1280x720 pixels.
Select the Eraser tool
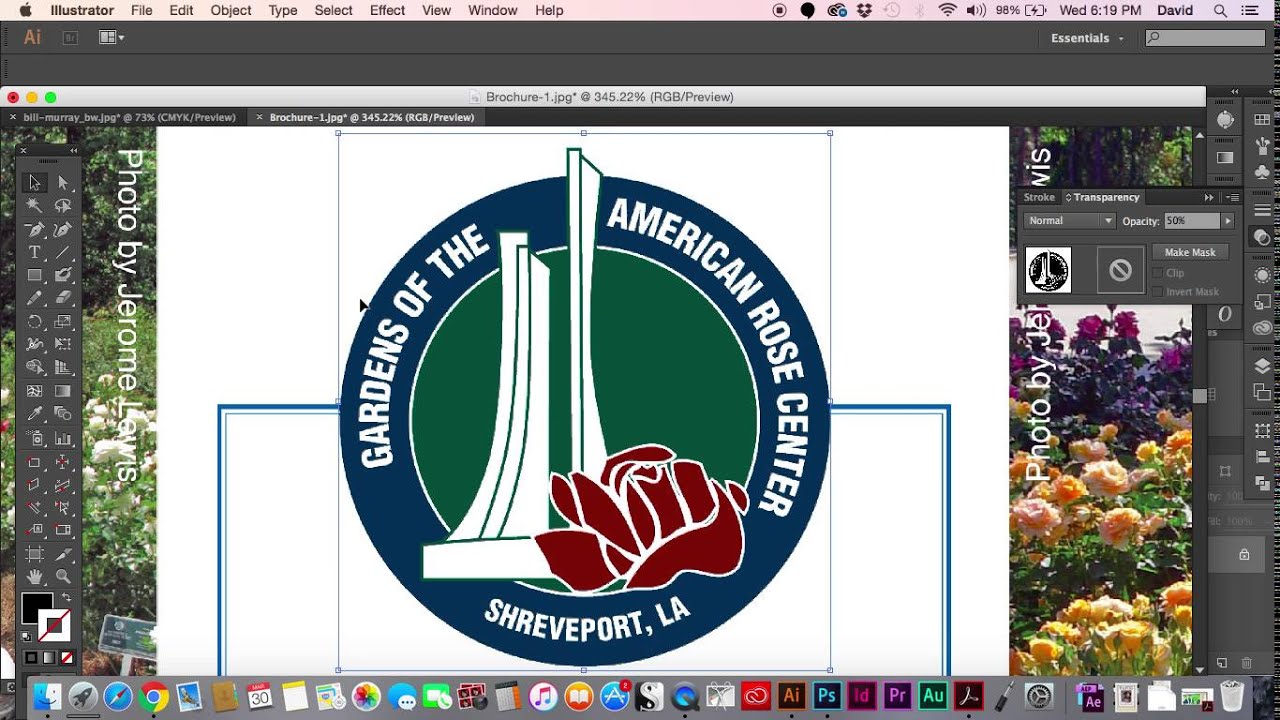click(63, 298)
